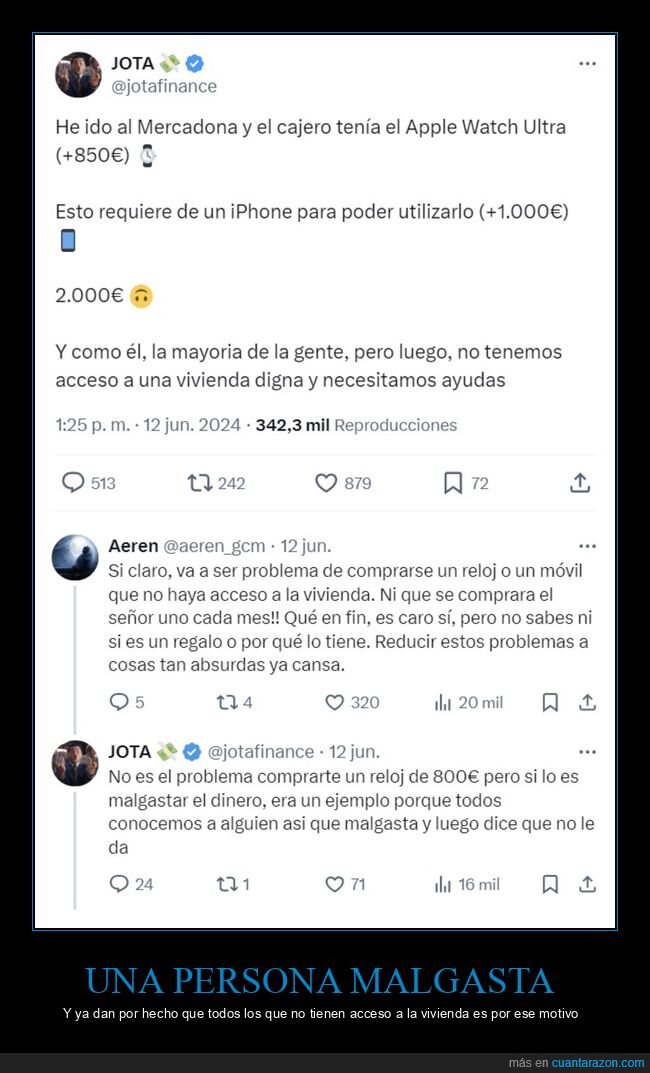Open the @aeren_gcm profile handle

point(213,546)
